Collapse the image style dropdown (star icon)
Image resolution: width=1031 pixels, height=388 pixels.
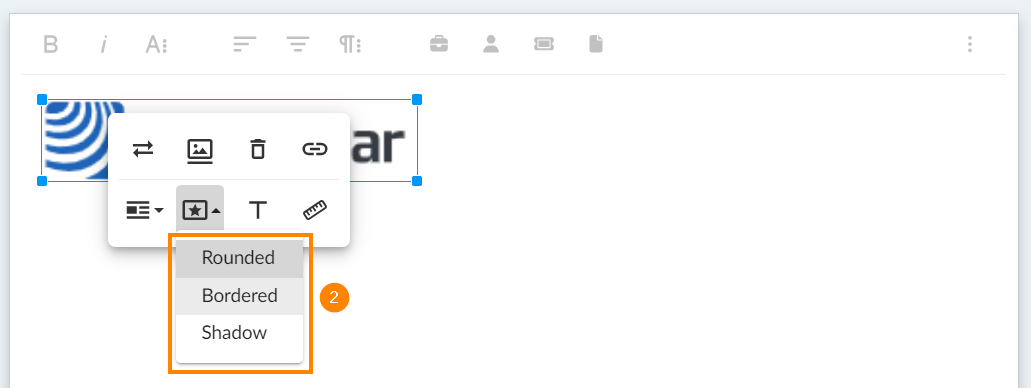201,210
